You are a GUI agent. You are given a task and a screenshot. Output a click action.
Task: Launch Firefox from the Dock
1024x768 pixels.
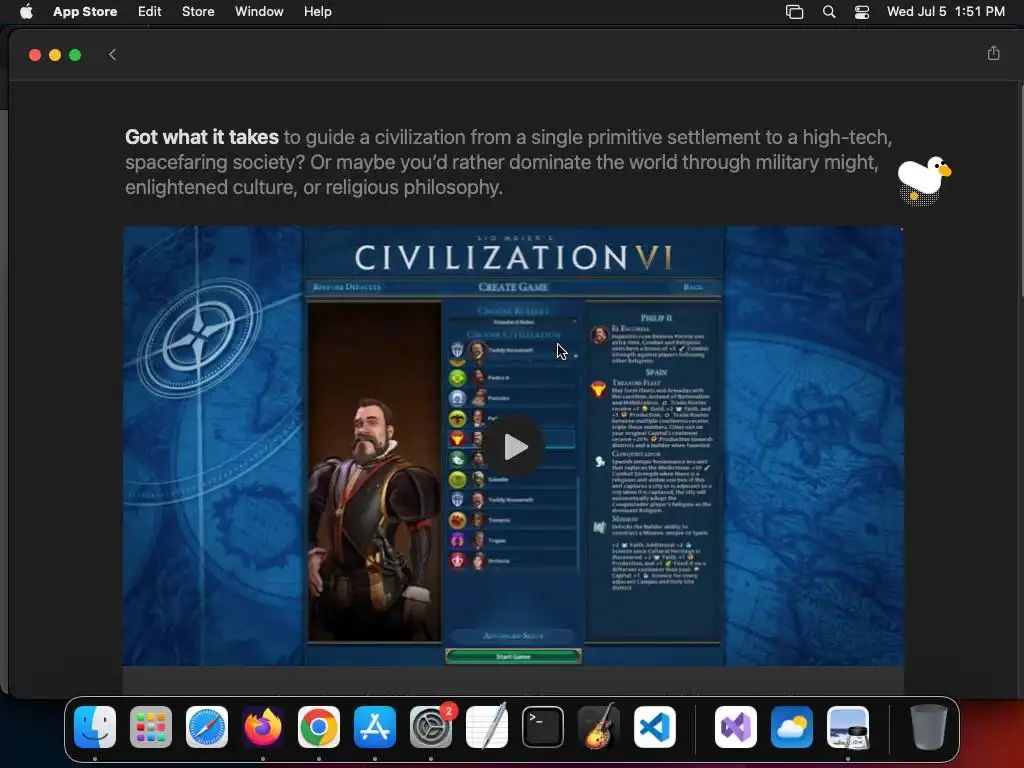(263, 727)
